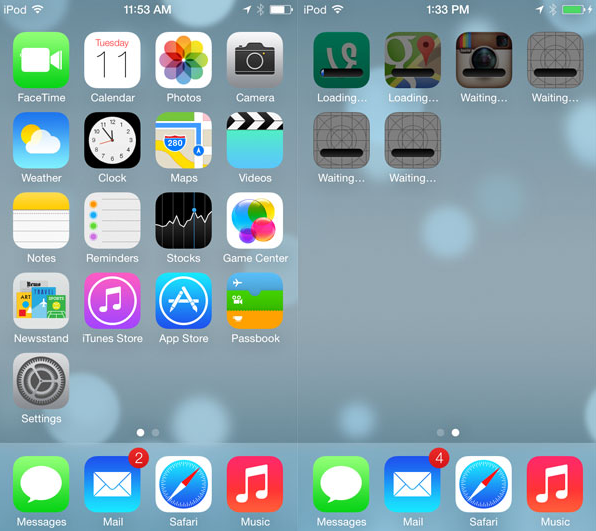Tap the loading Vine app icon
The height and width of the screenshot is (531, 596).
pyautogui.click(x=341, y=60)
